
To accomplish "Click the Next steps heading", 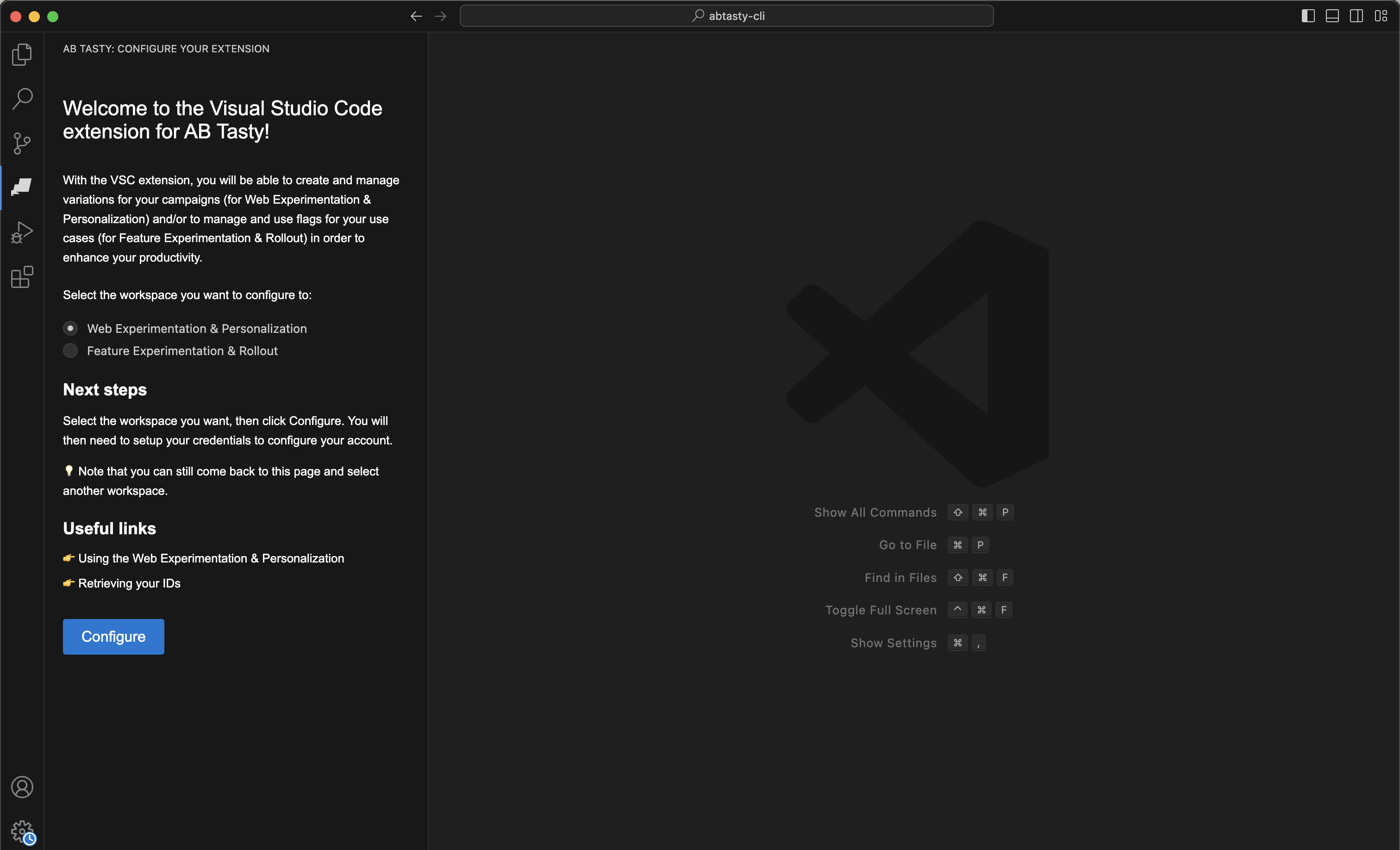I will coord(105,390).
